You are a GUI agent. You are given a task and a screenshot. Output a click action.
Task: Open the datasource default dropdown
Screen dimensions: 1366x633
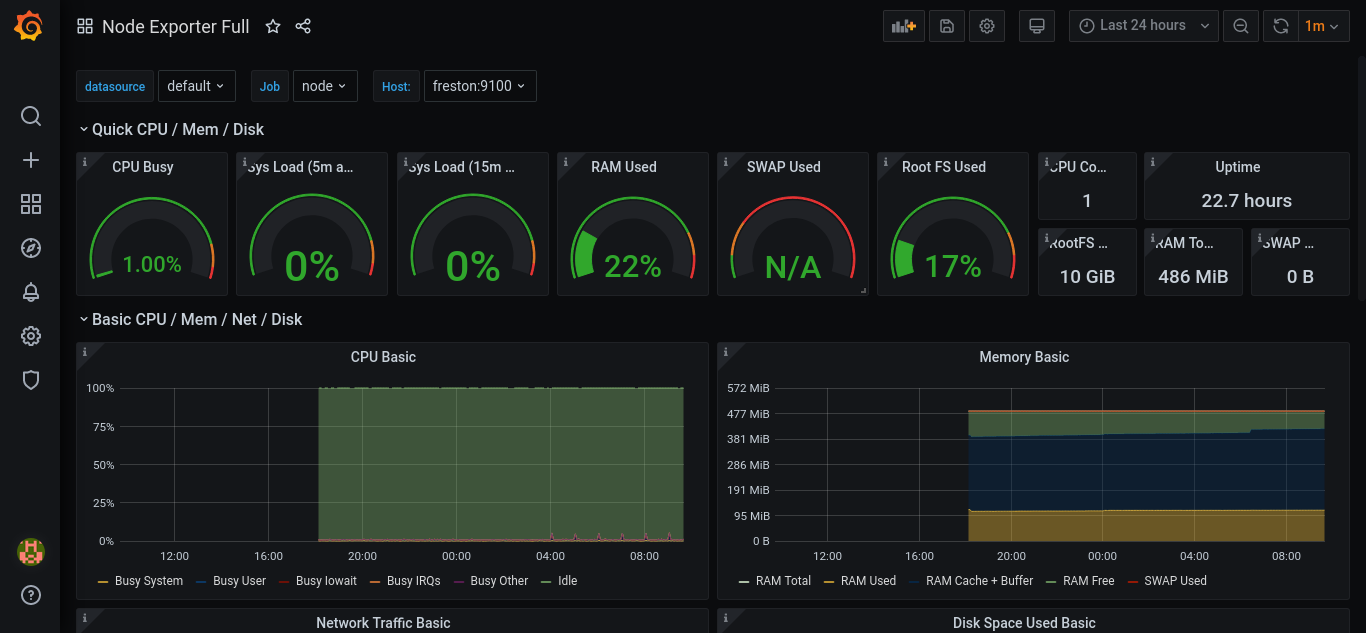point(197,86)
